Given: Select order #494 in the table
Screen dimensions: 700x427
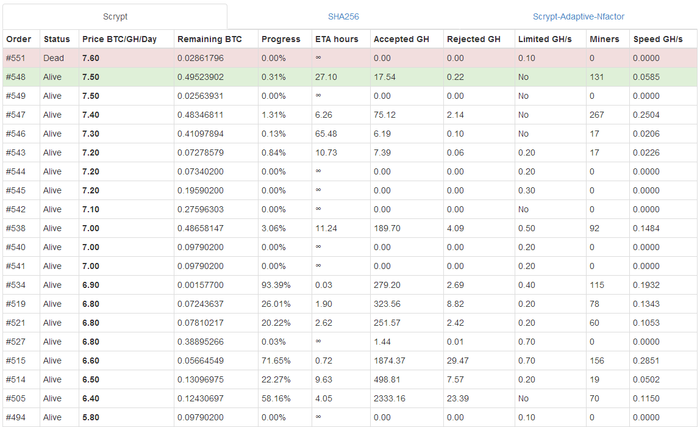Looking at the screenshot, I should [x=350, y=417].
